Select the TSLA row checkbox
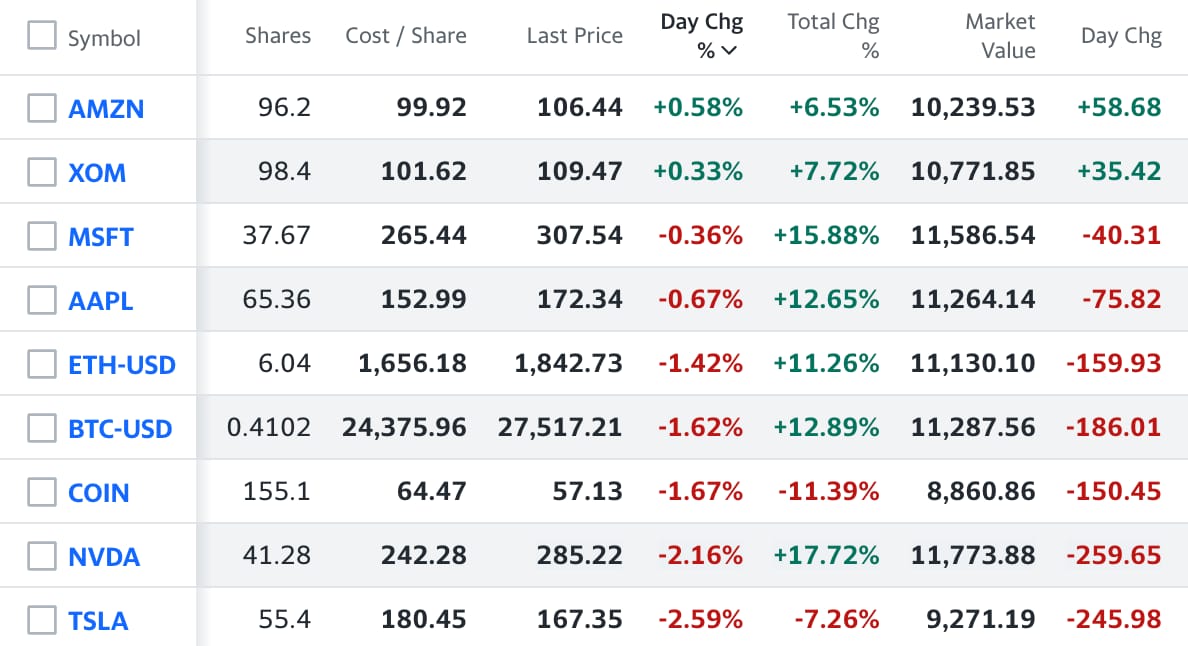1188x646 pixels. click(42, 620)
